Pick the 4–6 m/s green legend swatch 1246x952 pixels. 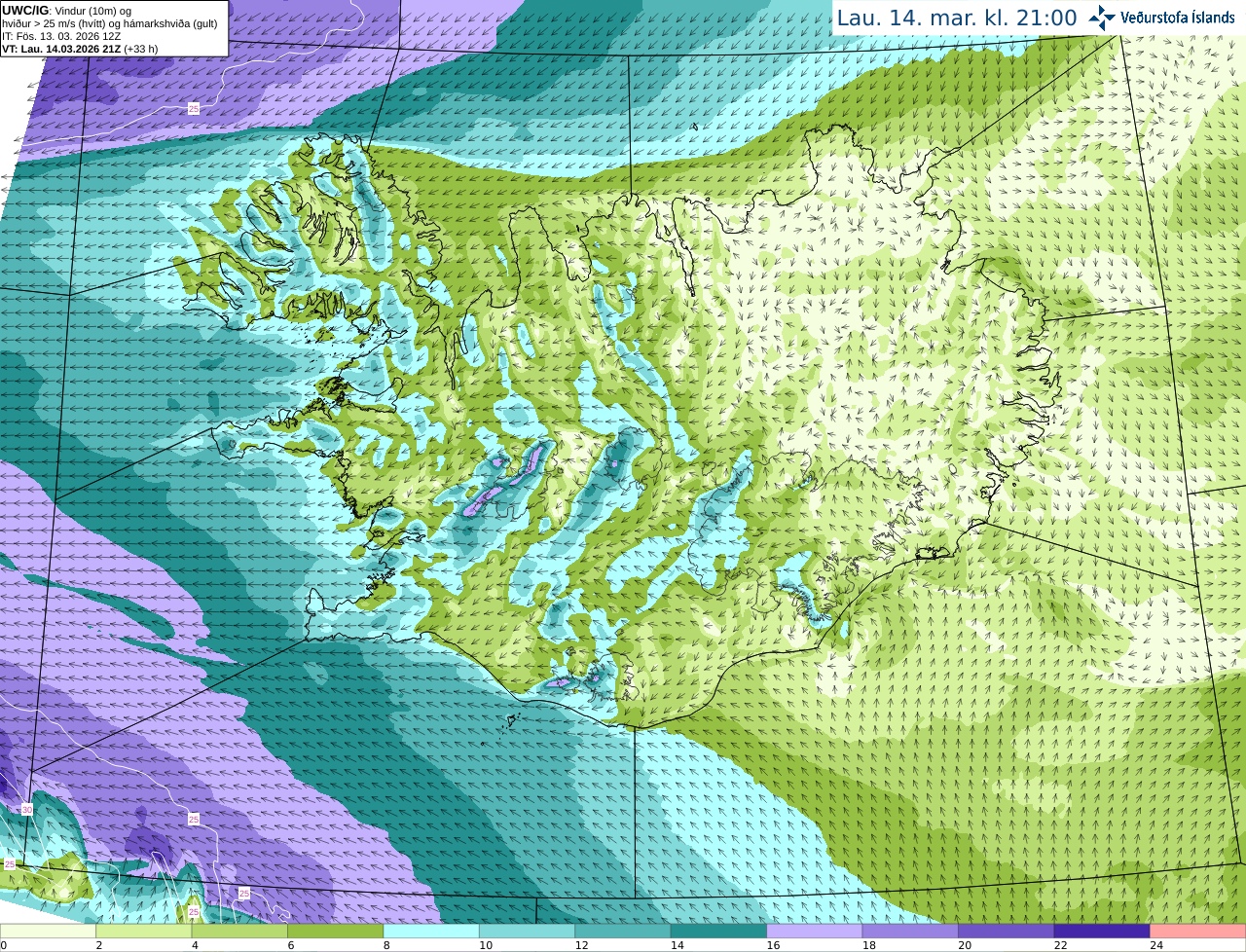coord(239,932)
